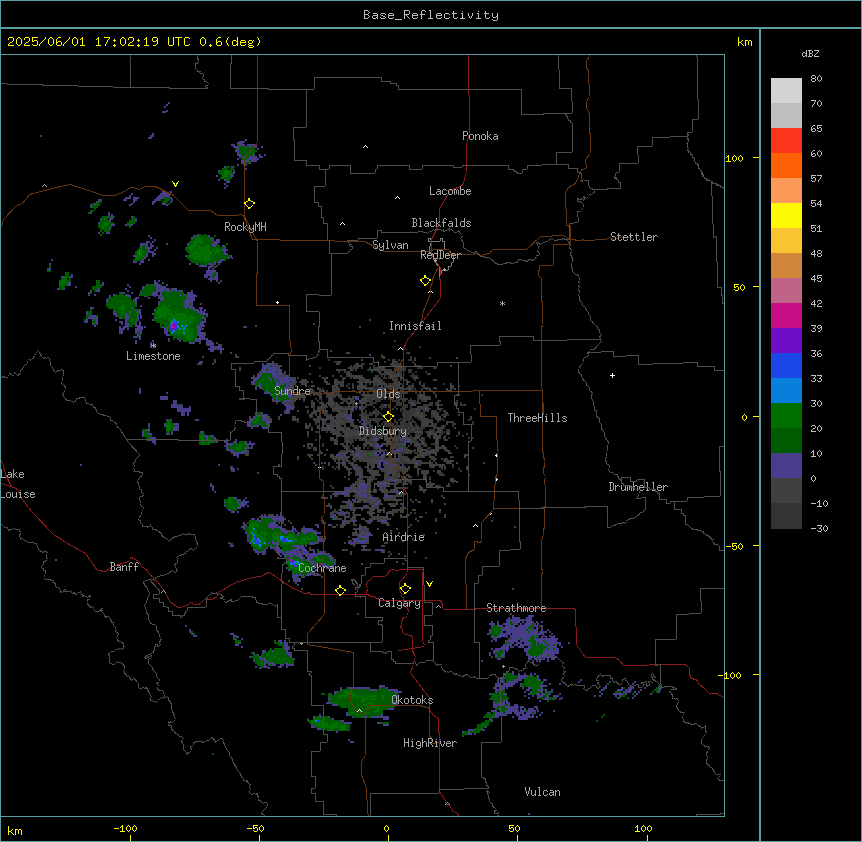Click the Sylvan label
Screen dimensions: 862x842
pos(390,245)
